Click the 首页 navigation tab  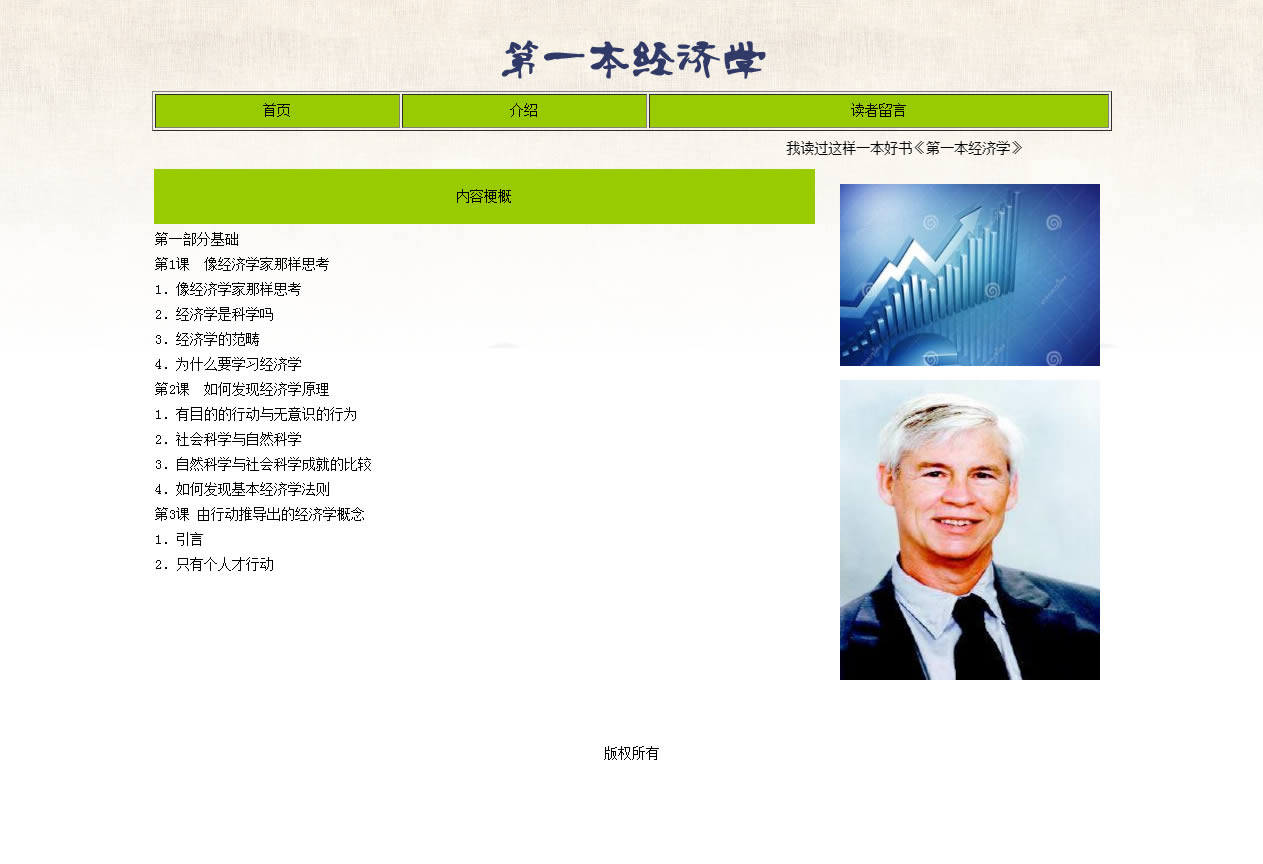(x=277, y=111)
